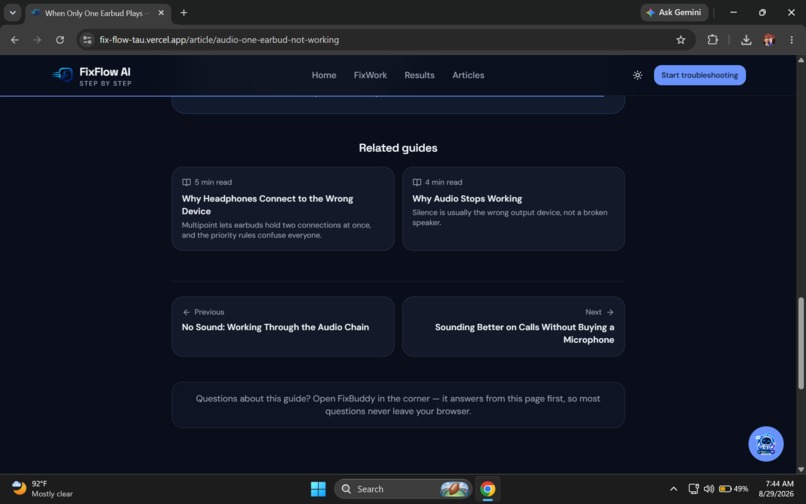Go to Home in the navigation
The image size is (806, 504).
tap(324, 75)
